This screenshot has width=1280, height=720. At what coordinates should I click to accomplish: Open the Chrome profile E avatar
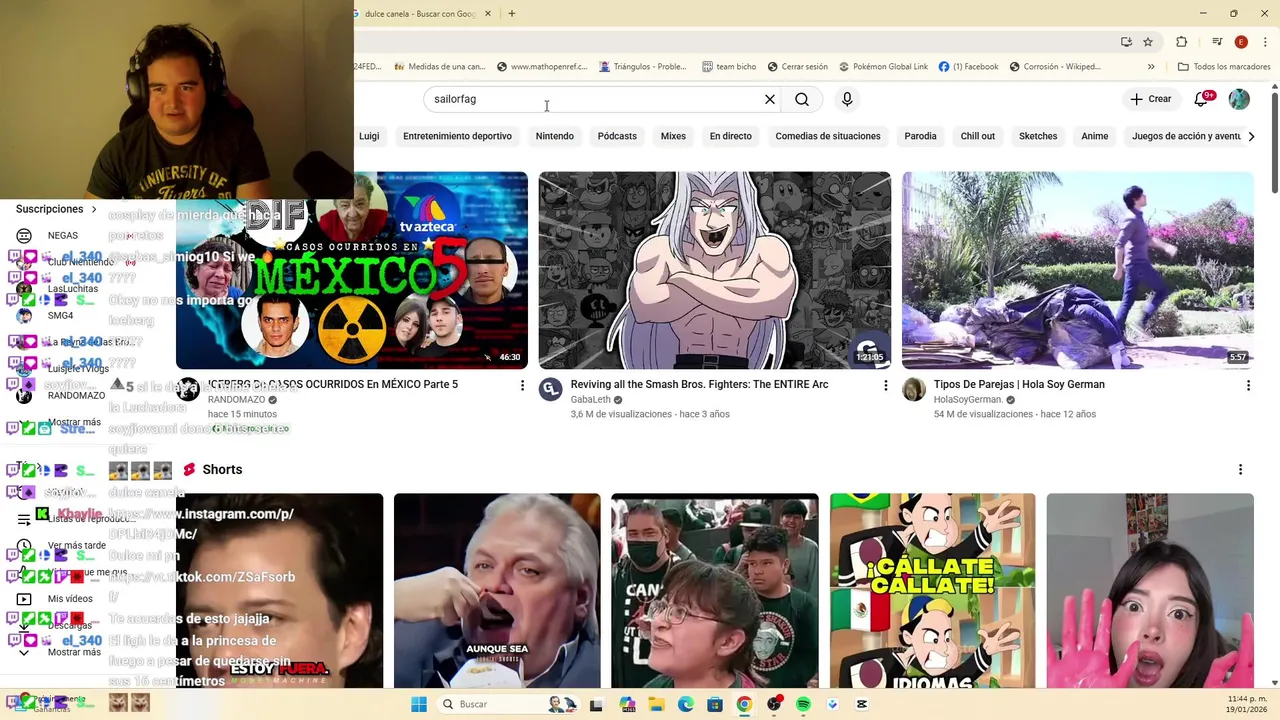click(x=1241, y=42)
